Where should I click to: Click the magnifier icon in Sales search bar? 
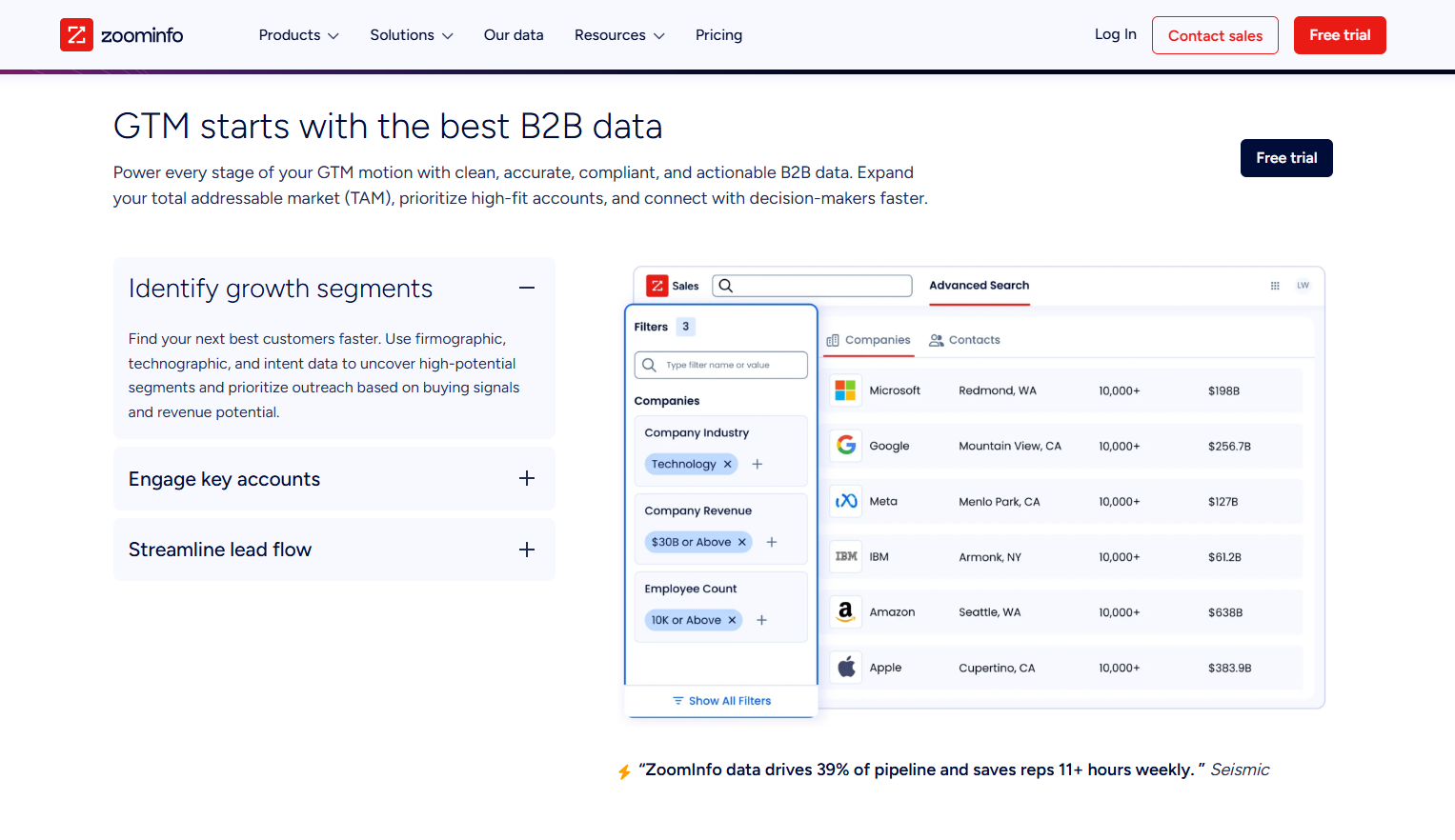(725, 286)
